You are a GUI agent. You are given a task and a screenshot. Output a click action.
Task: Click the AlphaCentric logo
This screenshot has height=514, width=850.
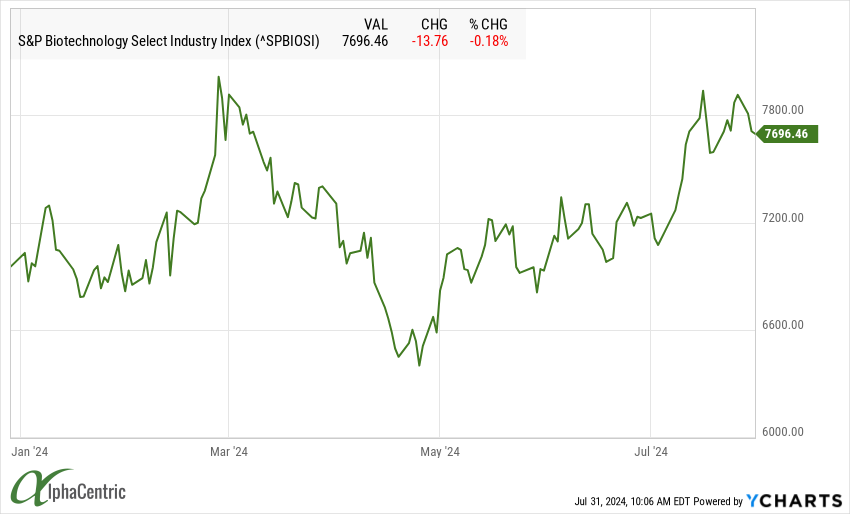(68, 488)
